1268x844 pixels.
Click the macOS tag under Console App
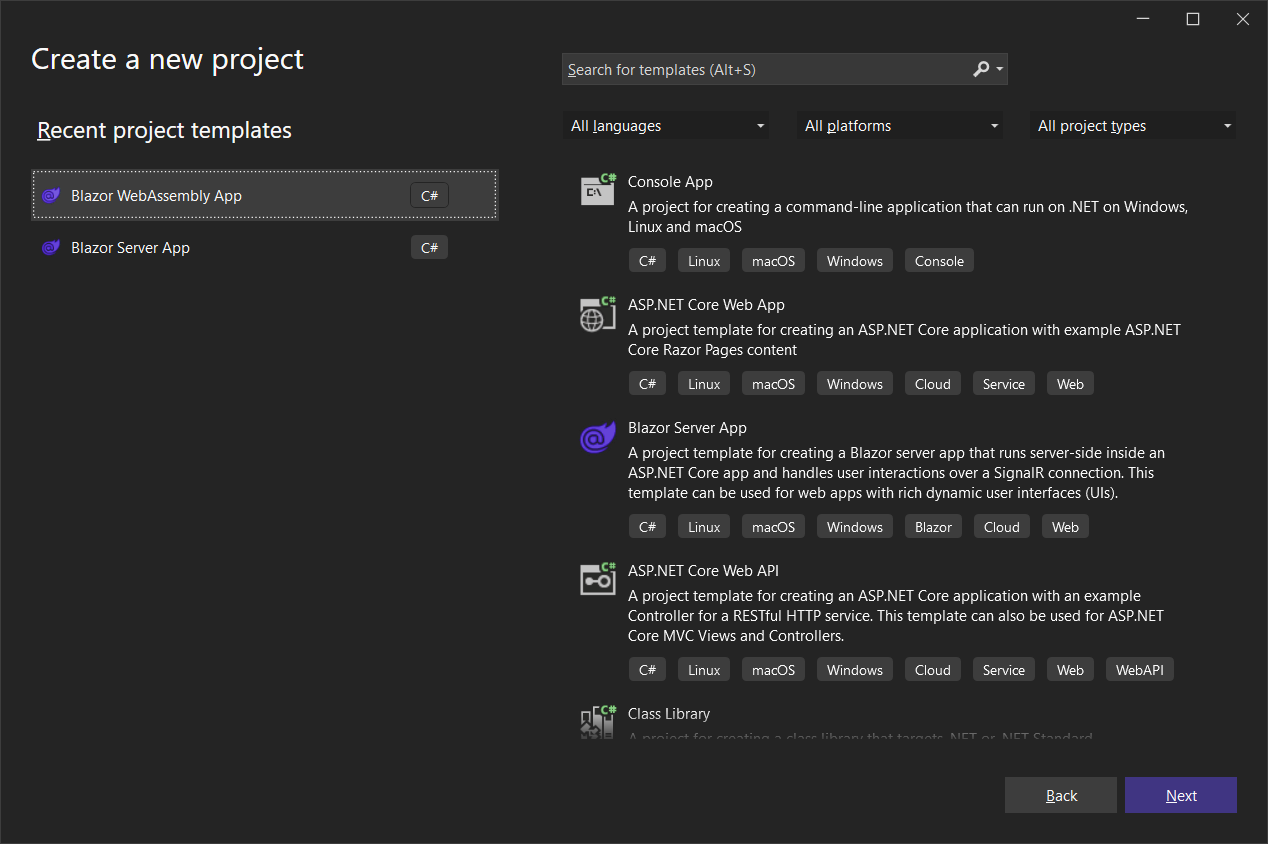tap(773, 261)
